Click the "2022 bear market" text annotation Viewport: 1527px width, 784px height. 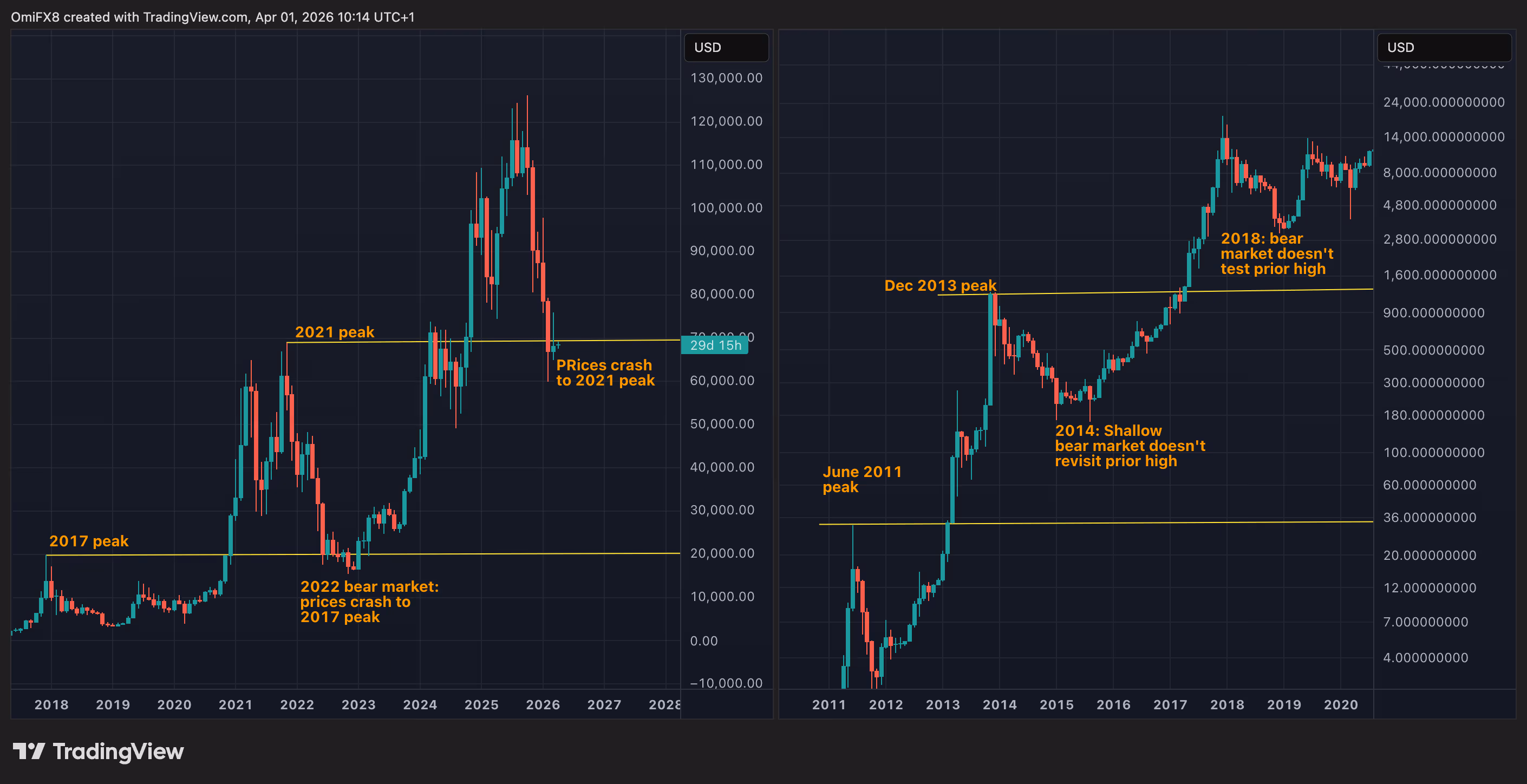tap(369, 602)
